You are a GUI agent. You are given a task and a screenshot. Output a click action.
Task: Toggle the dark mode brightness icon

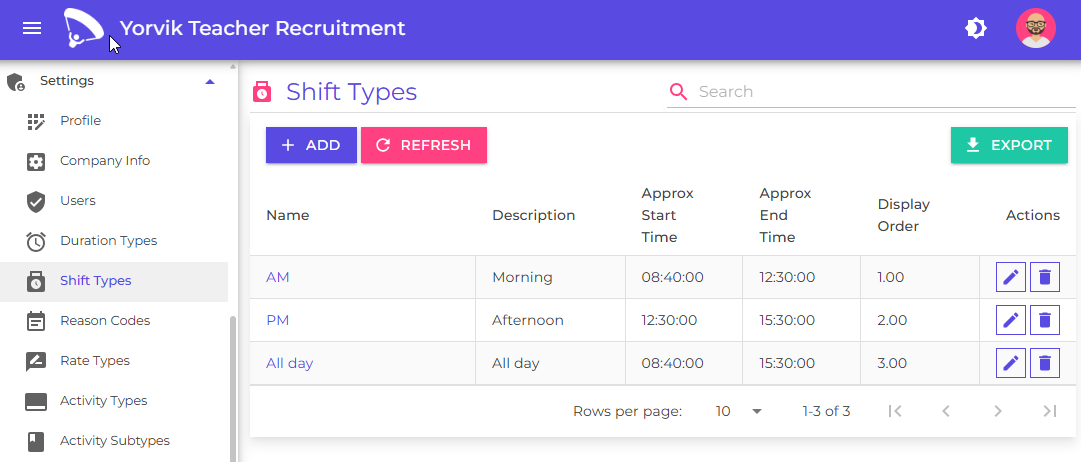point(976,28)
